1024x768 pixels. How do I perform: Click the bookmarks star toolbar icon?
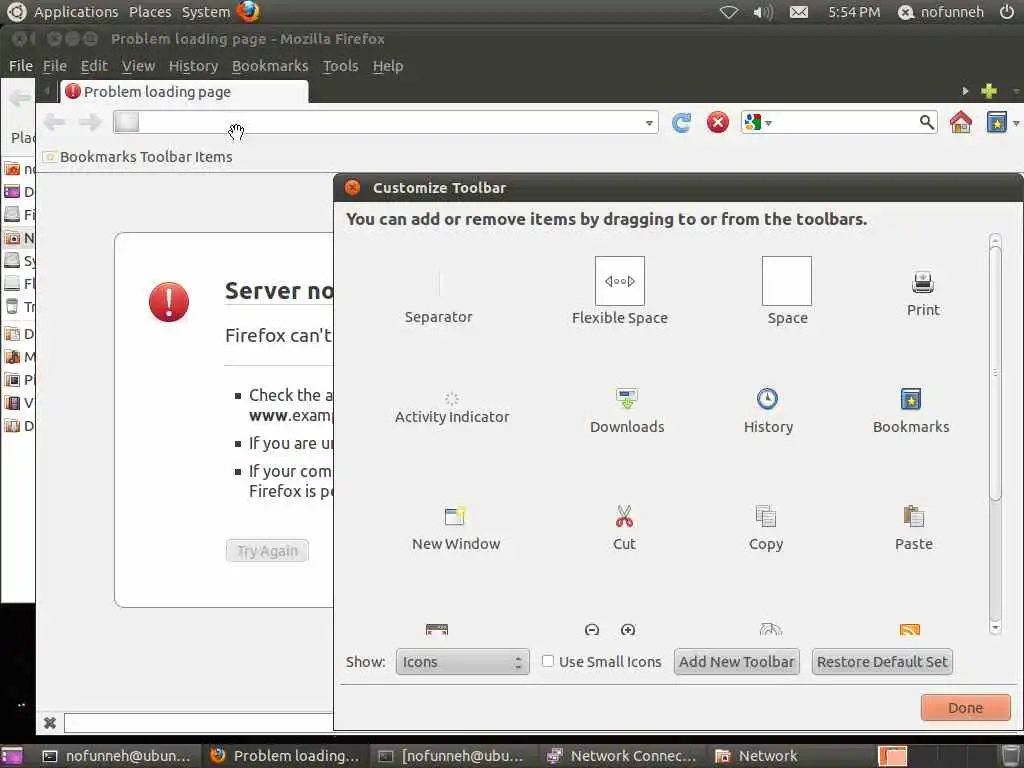(997, 122)
